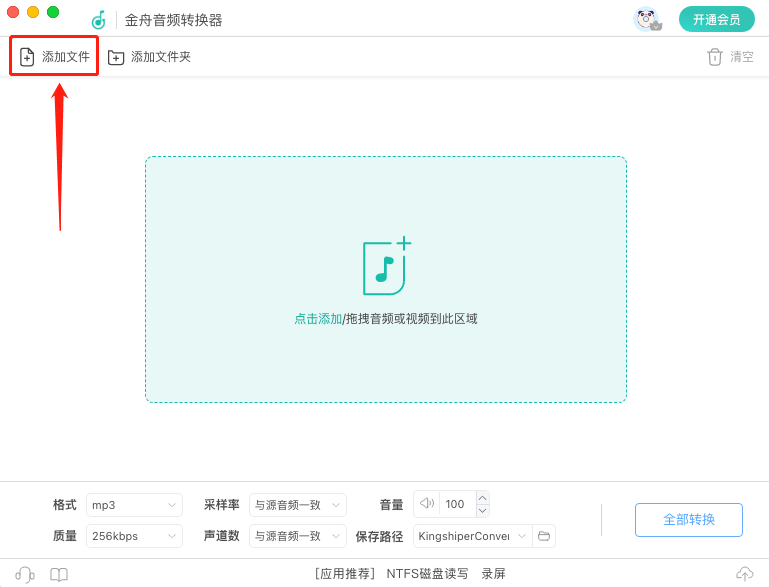The width and height of the screenshot is (769, 587).
Task: Click the 添加文件 (add file) button
Action: [x=54, y=57]
